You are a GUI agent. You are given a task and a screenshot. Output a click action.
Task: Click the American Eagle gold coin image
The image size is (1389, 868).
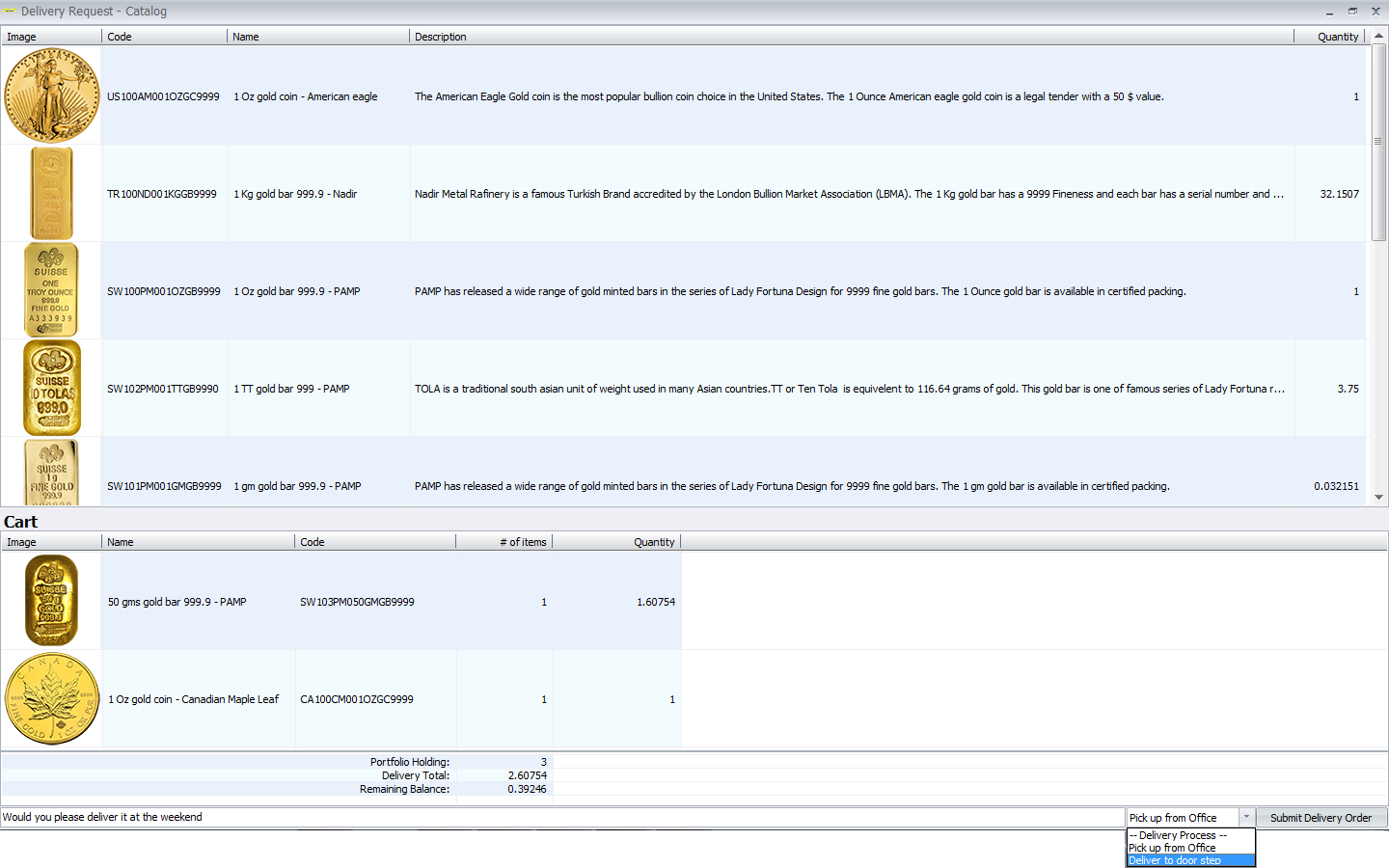52,96
